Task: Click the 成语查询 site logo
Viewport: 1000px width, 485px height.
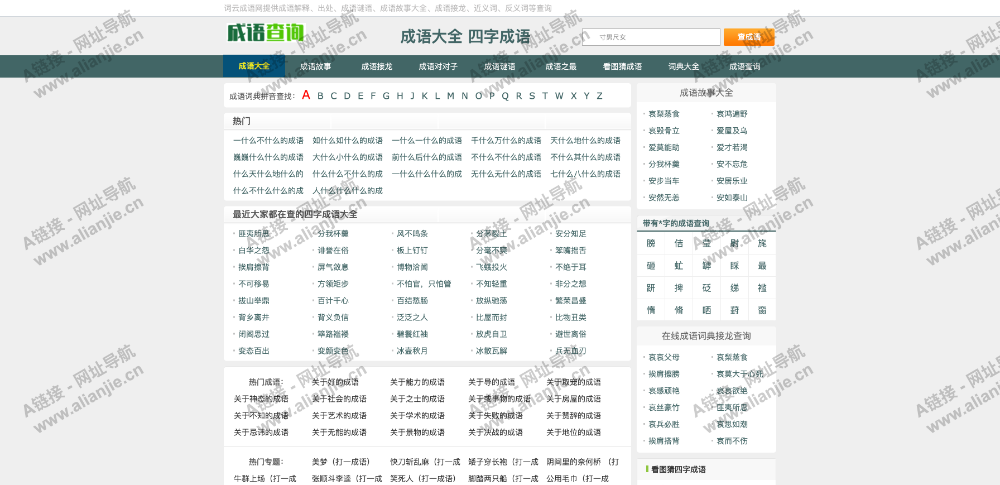Action: (266, 33)
